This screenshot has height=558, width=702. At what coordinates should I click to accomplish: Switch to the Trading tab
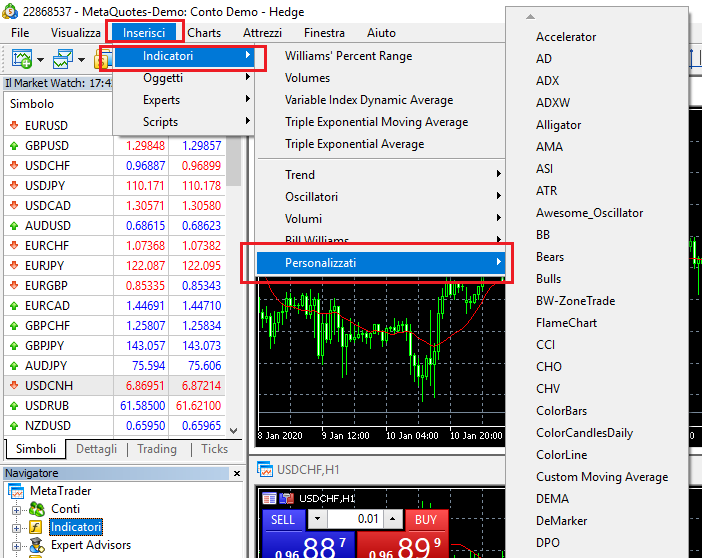[x=157, y=449]
